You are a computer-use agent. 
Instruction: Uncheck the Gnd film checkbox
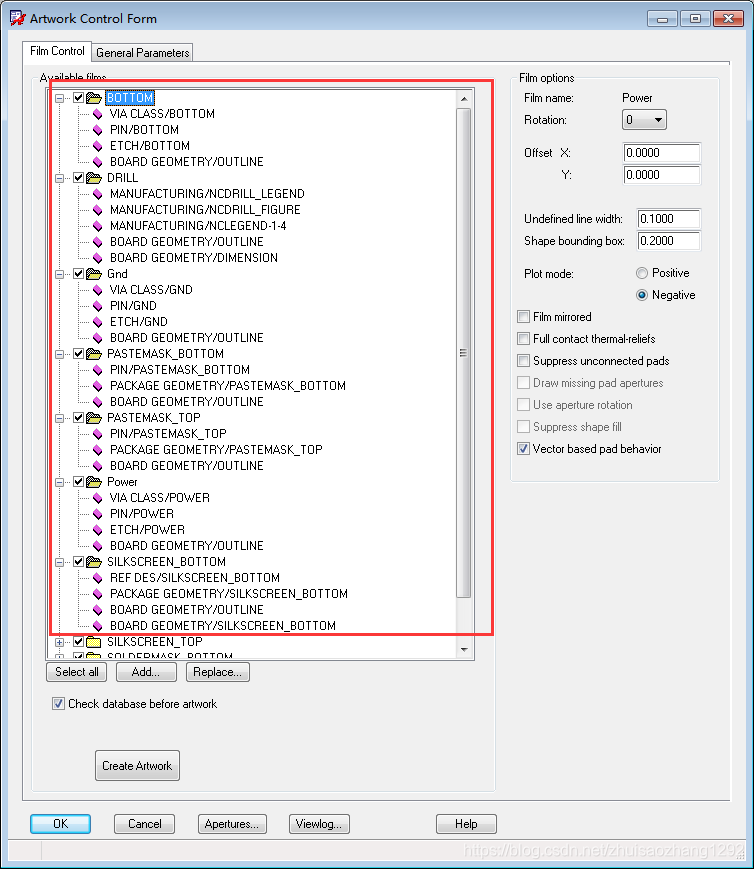tap(78, 274)
